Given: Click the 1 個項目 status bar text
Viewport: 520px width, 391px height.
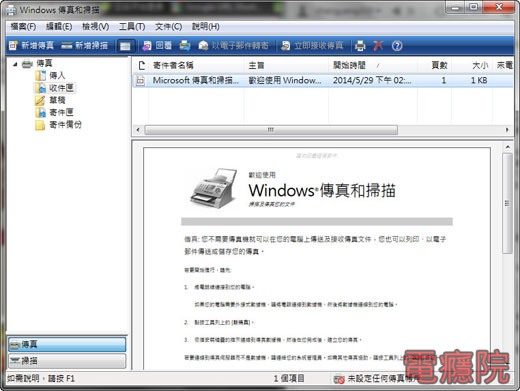Looking at the screenshot, I should click(289, 379).
